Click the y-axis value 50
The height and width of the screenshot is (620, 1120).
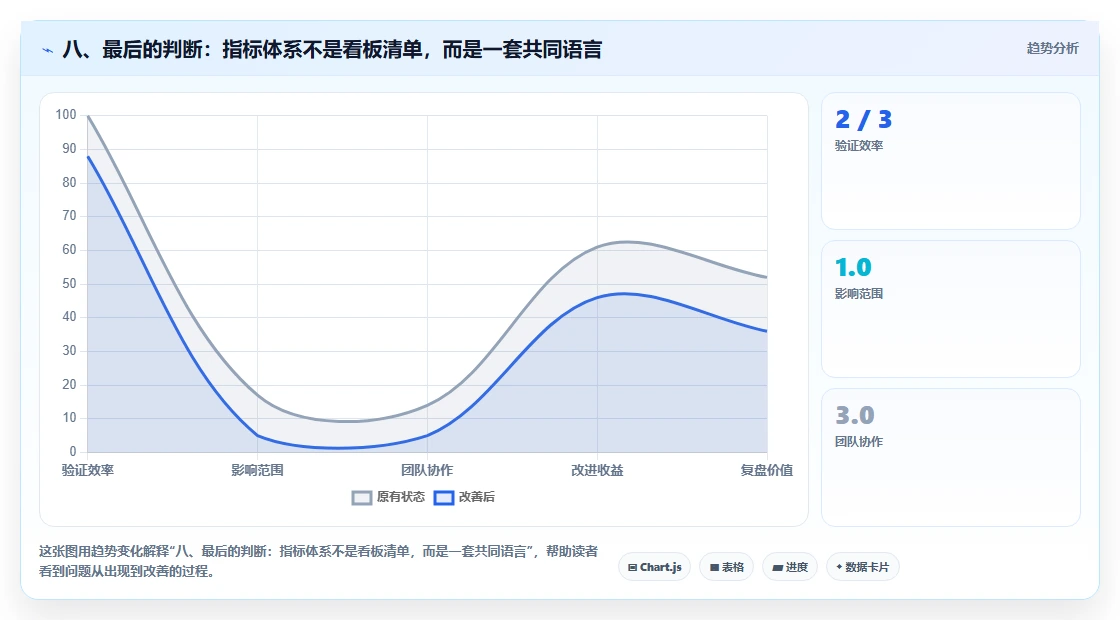tap(69, 284)
